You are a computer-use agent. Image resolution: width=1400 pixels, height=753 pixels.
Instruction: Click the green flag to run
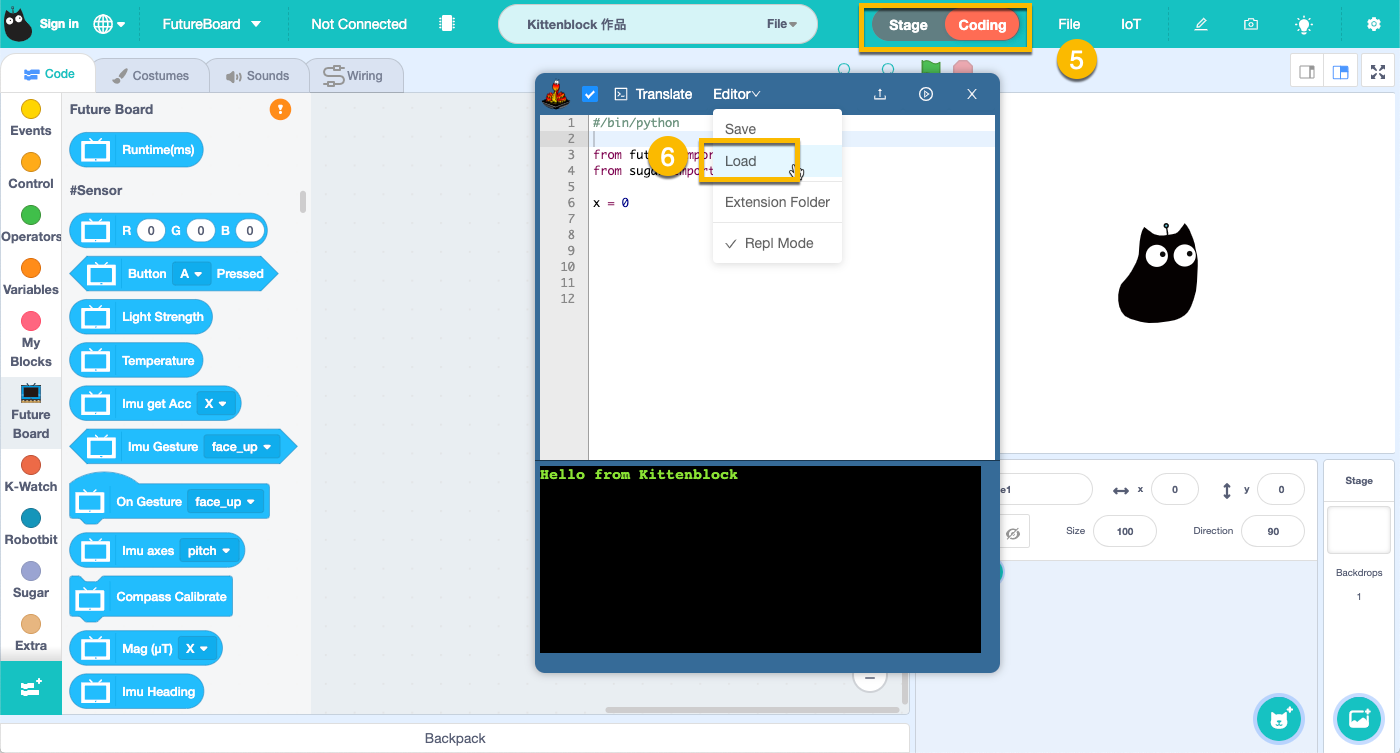tap(930, 68)
